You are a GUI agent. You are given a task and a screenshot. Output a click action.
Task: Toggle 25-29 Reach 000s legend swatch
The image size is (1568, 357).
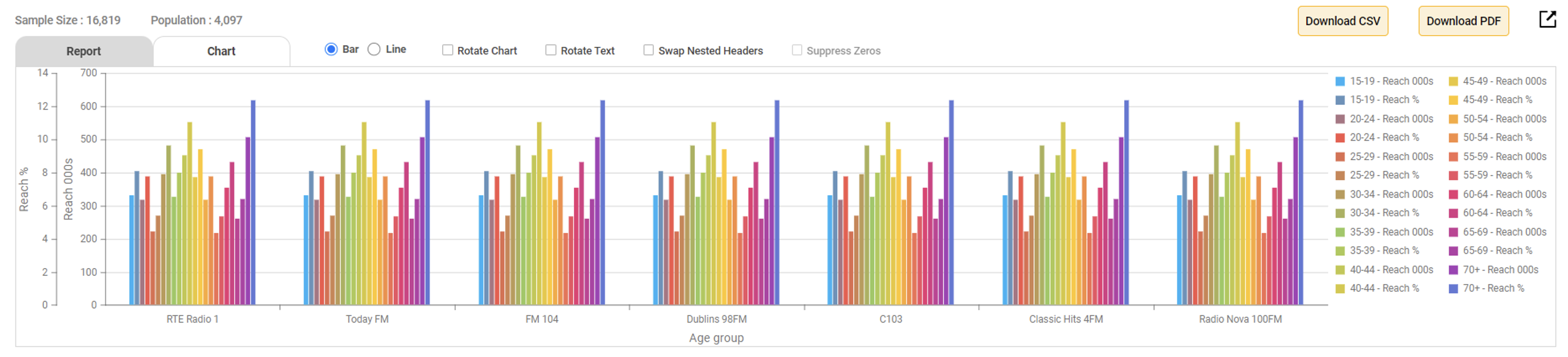(x=1340, y=157)
